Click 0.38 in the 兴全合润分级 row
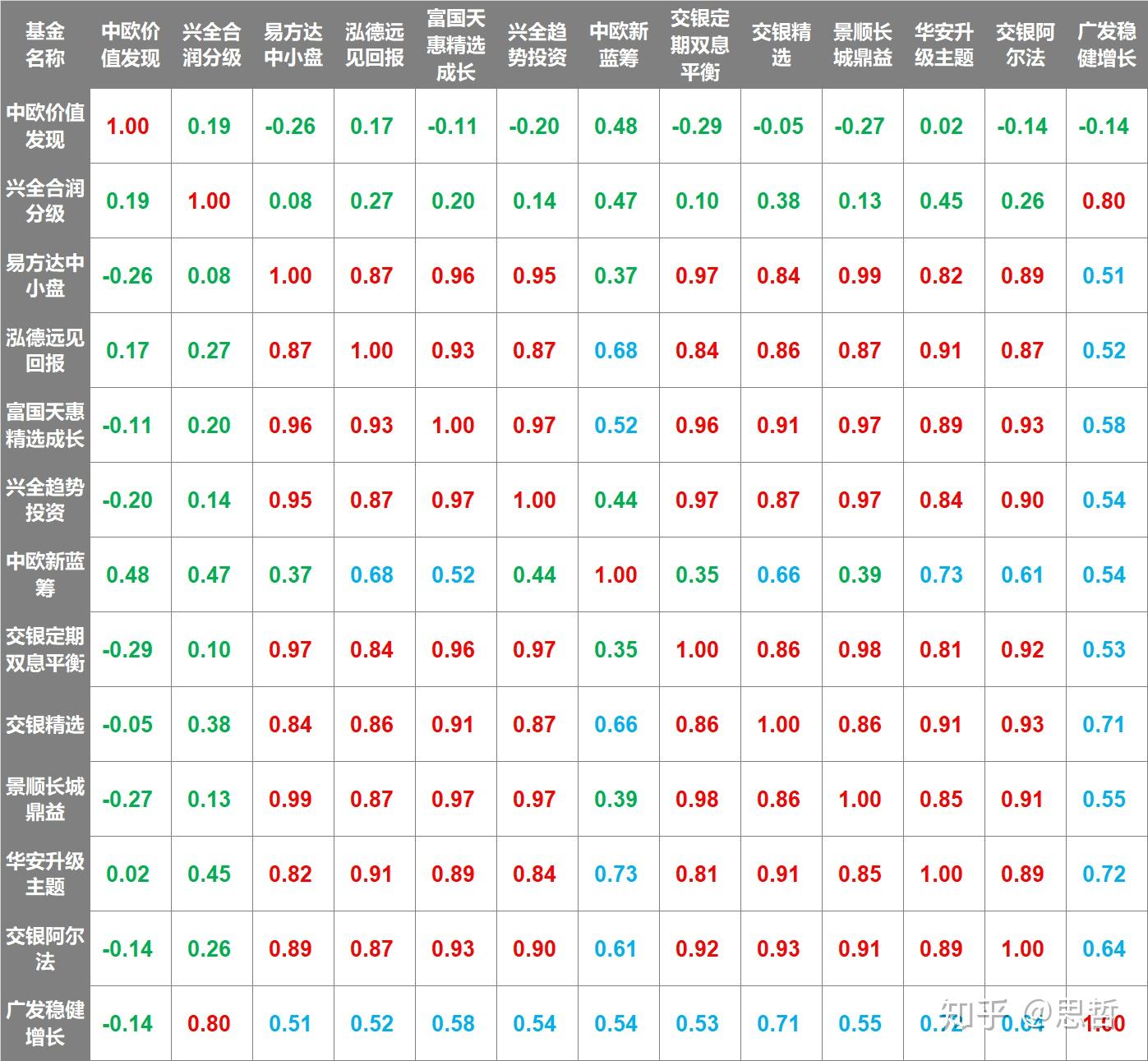Screen dimensions: 1148x1061 [x=778, y=201]
